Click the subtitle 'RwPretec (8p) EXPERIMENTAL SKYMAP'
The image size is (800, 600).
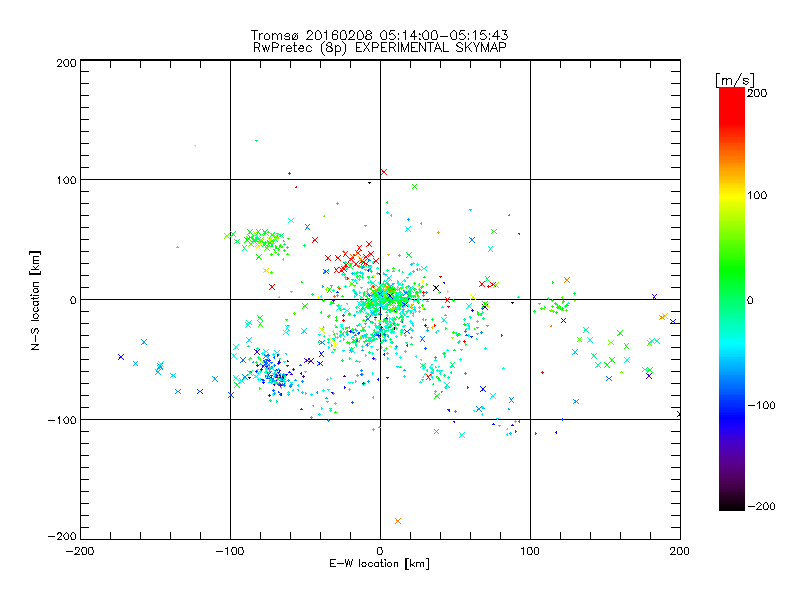(380, 48)
